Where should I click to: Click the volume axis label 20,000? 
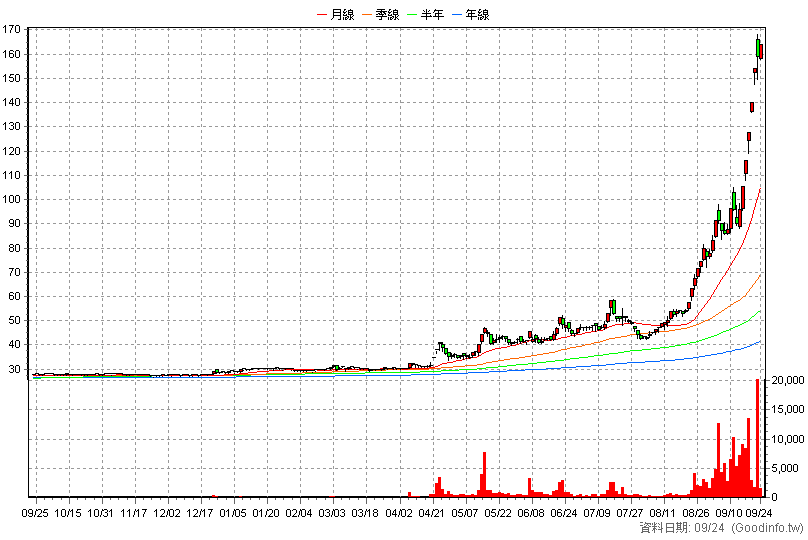[787, 380]
